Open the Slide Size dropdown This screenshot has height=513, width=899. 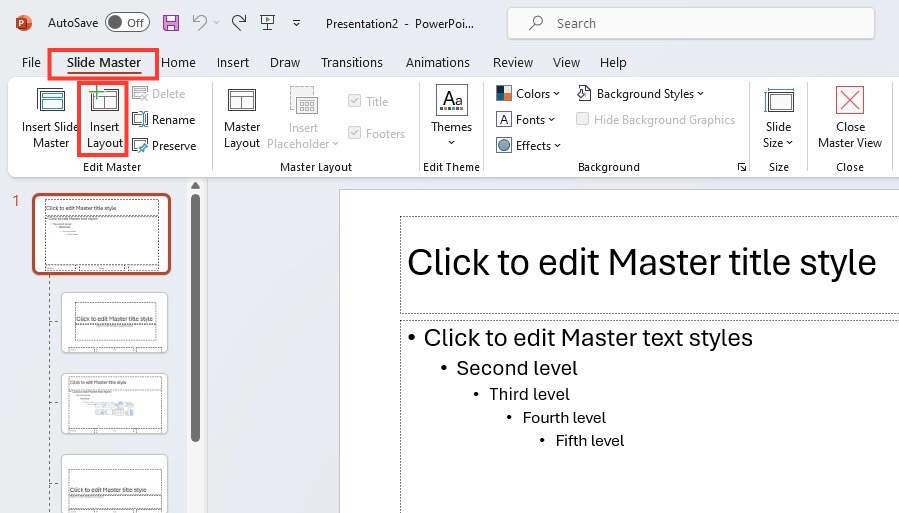pyautogui.click(x=778, y=119)
